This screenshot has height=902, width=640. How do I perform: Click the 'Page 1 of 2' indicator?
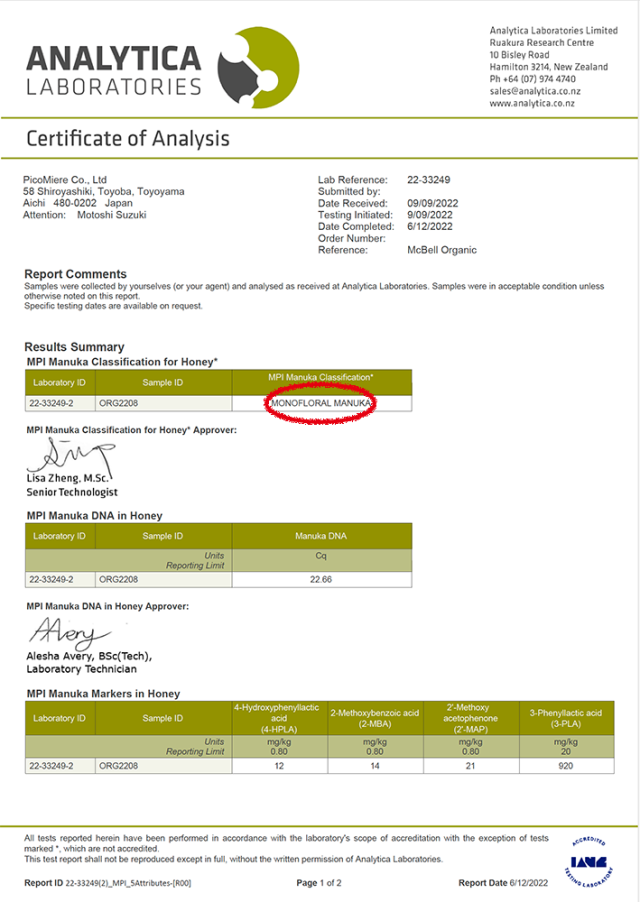[x=319, y=883]
